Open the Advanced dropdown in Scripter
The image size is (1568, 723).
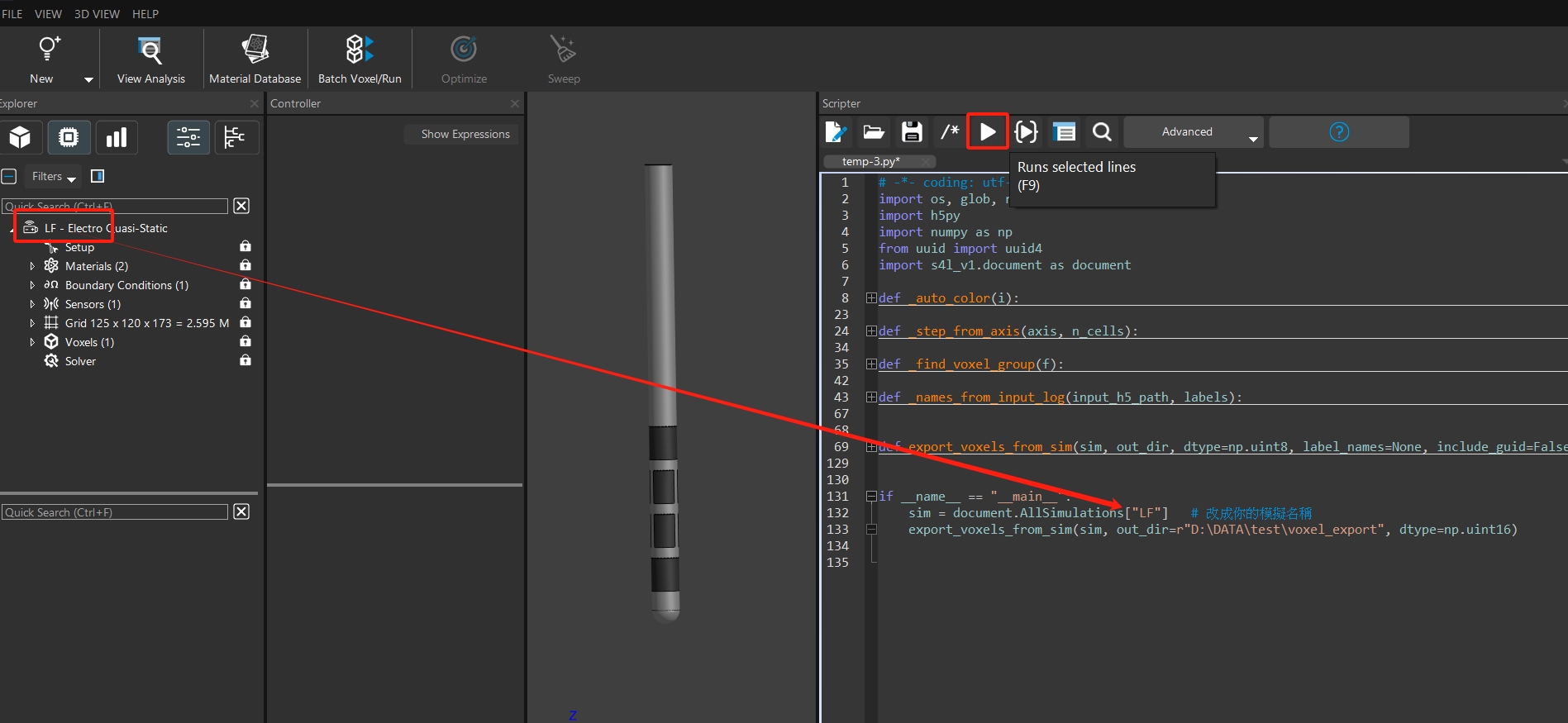point(1193,132)
